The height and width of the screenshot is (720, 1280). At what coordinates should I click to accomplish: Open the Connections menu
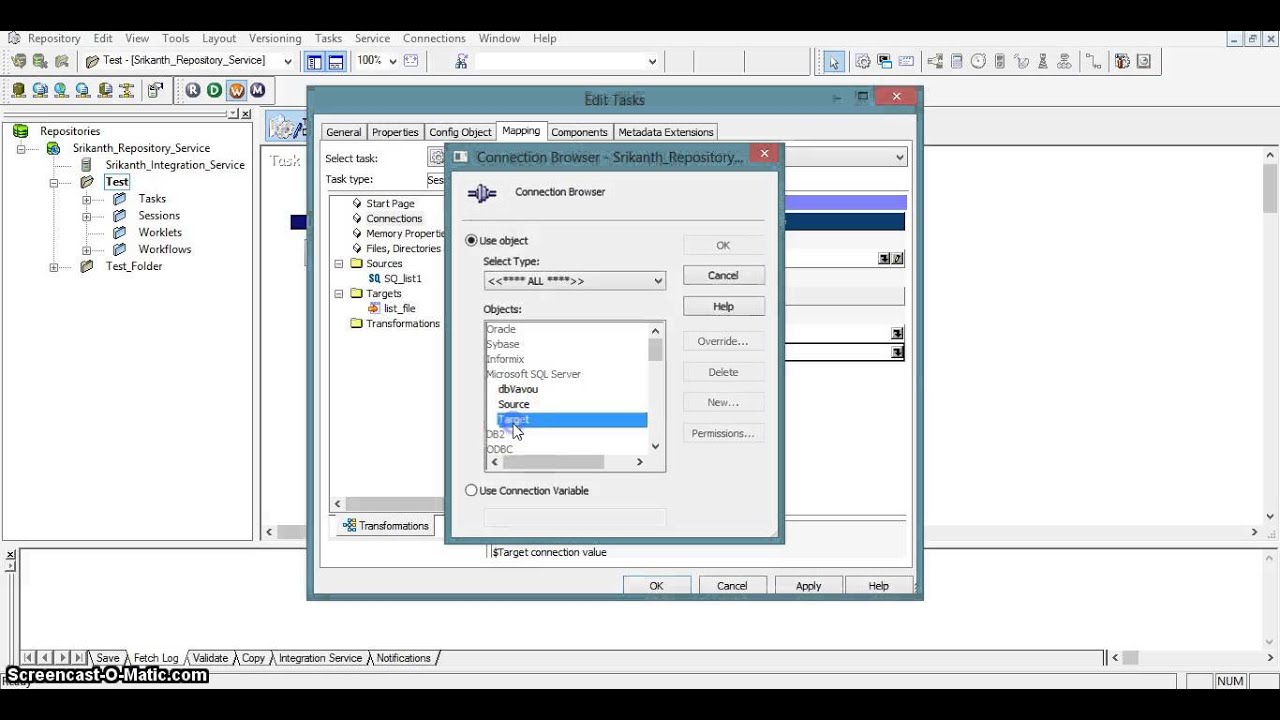(x=434, y=38)
